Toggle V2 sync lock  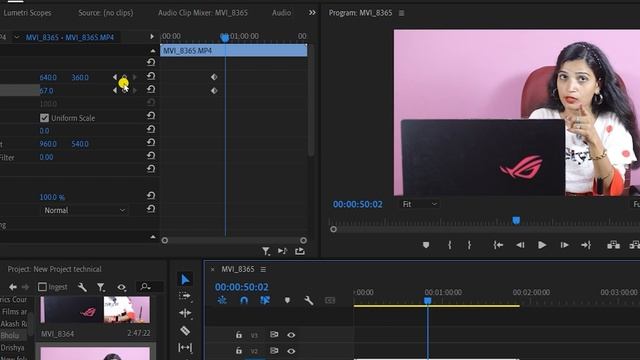274,351
